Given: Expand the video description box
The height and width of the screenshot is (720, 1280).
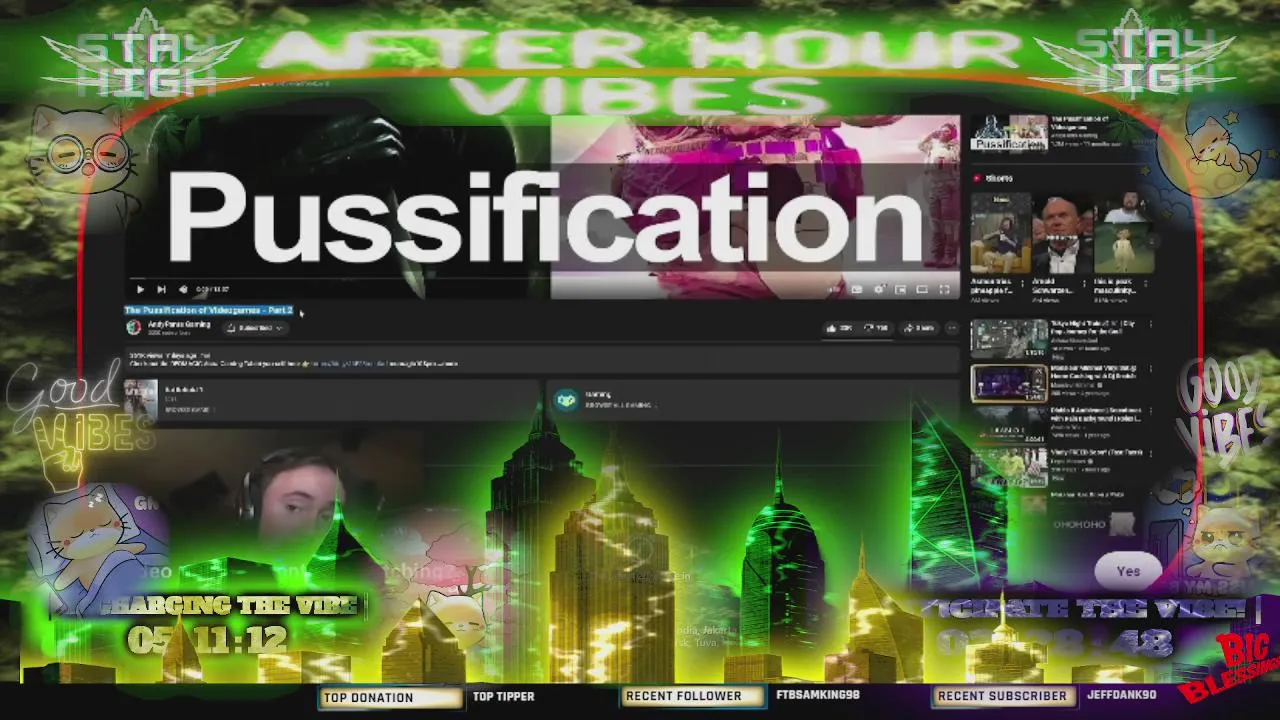Looking at the screenshot, I should pos(540,359).
